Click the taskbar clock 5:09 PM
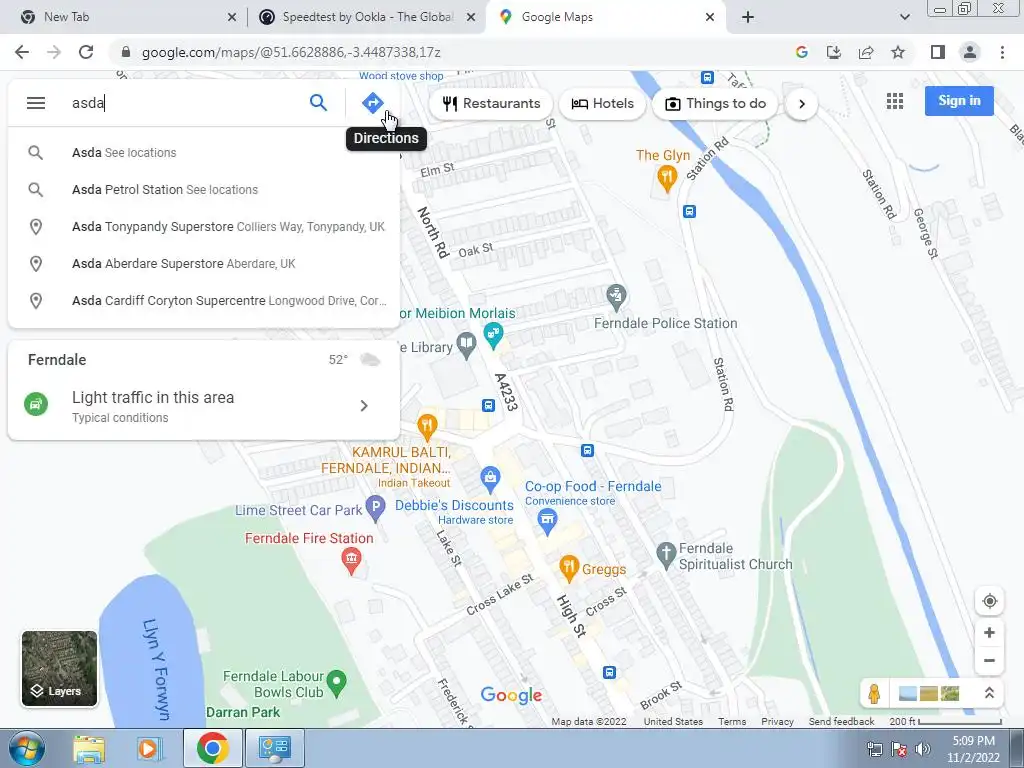 pyautogui.click(x=973, y=741)
